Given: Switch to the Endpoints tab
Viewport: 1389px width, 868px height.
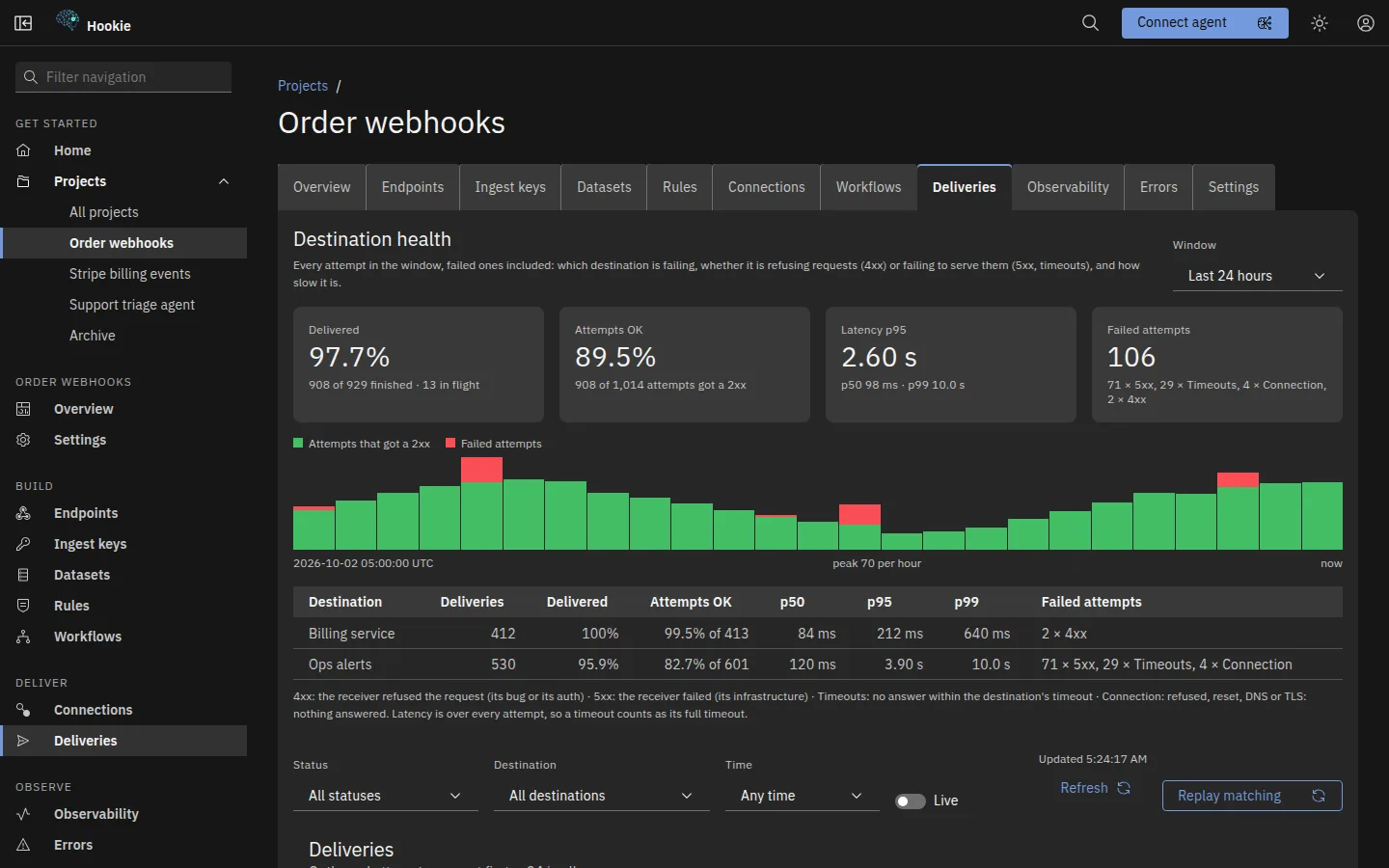Looking at the screenshot, I should point(413,187).
